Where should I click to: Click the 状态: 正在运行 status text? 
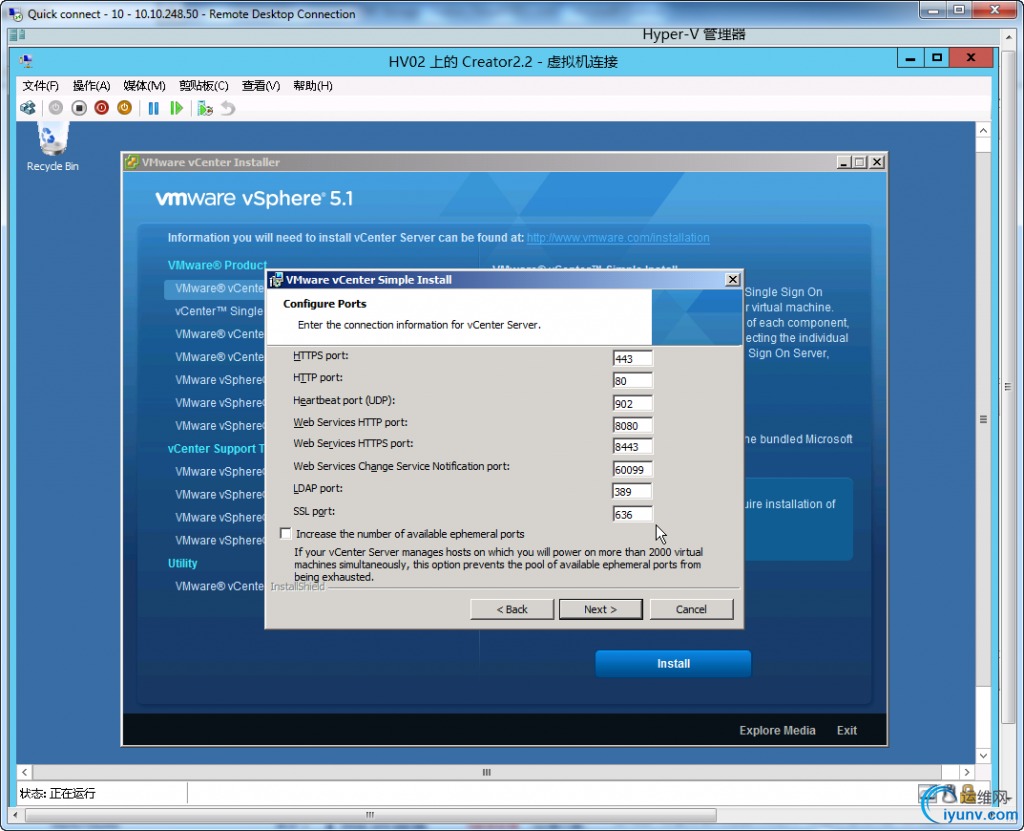pyautogui.click(x=57, y=793)
